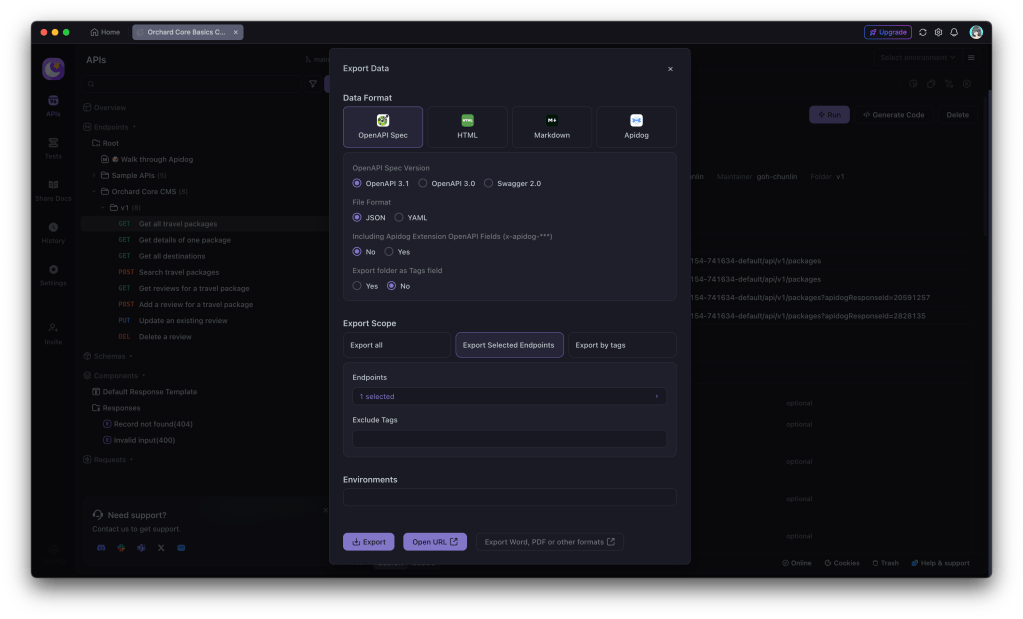Click the Export button
Screen dimensions: 1023x619
[x=368, y=542]
